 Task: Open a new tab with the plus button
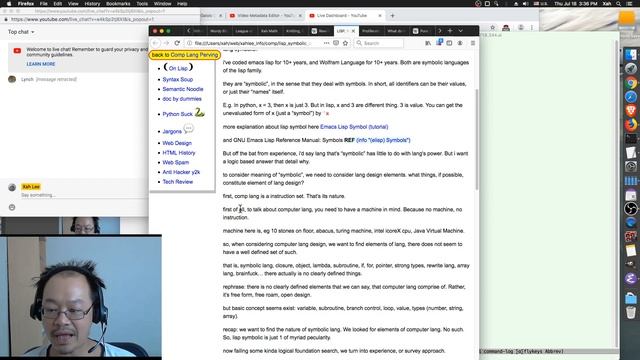450,31
